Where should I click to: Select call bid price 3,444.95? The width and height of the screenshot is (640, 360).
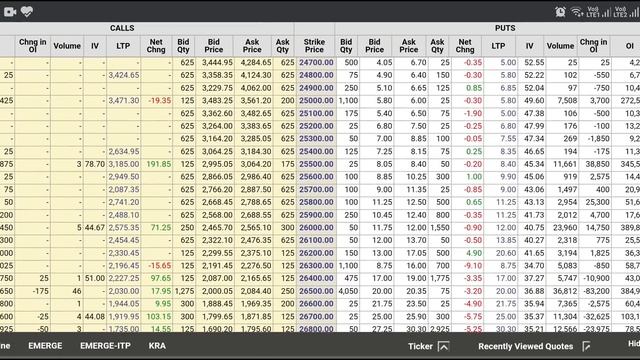click(217, 62)
